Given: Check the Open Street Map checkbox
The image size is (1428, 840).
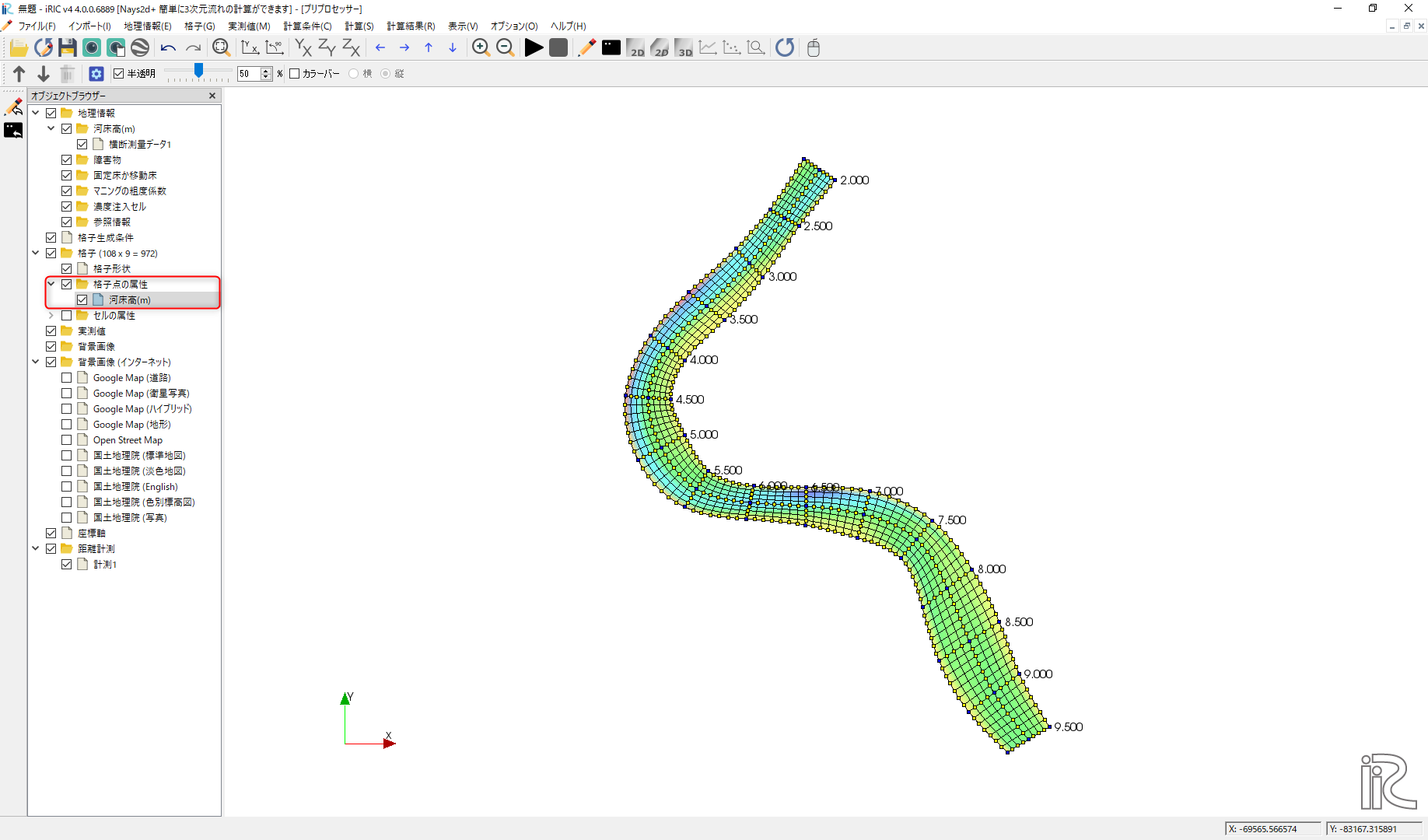Looking at the screenshot, I should tap(67, 439).
